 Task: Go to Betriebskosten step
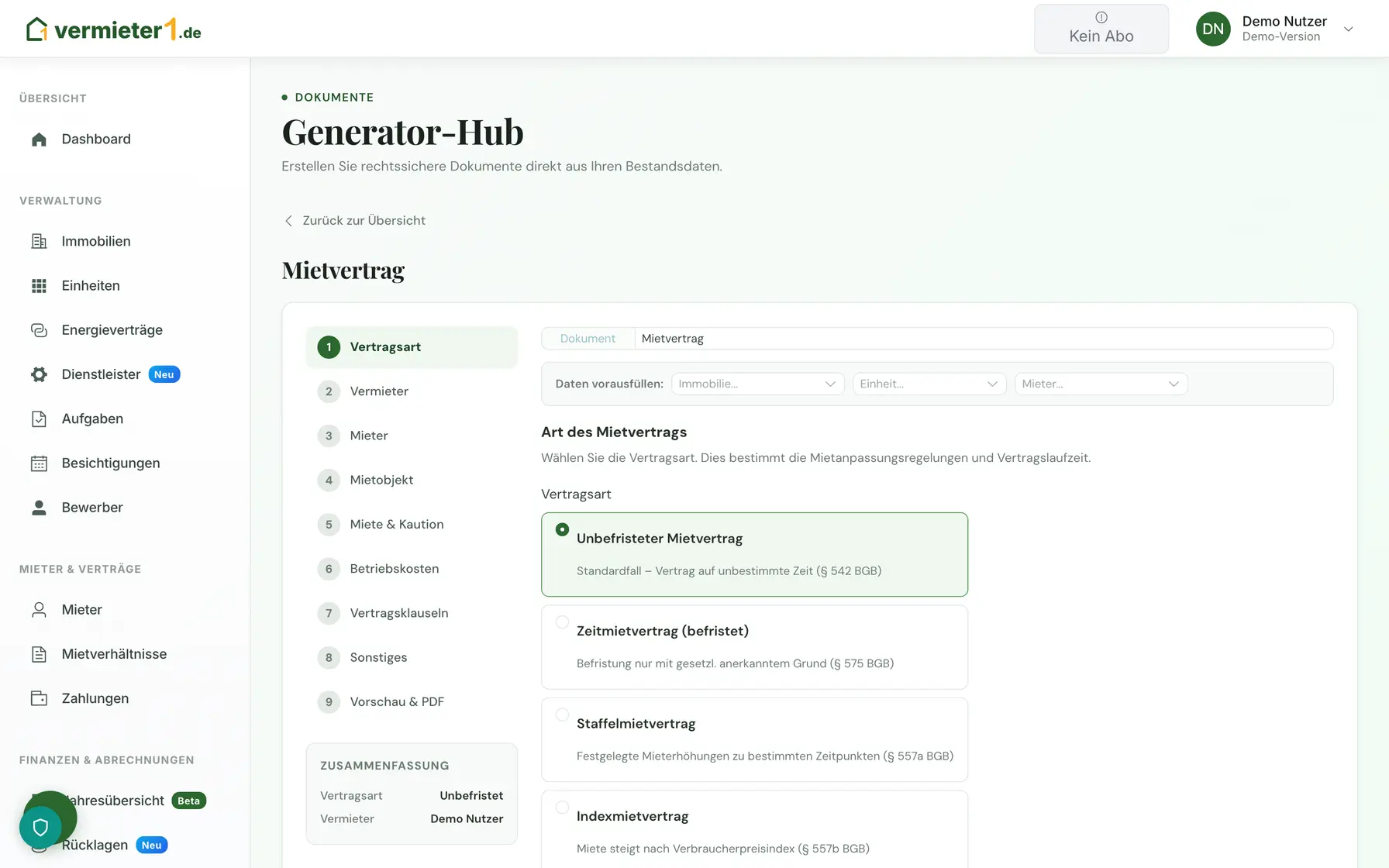412,569
